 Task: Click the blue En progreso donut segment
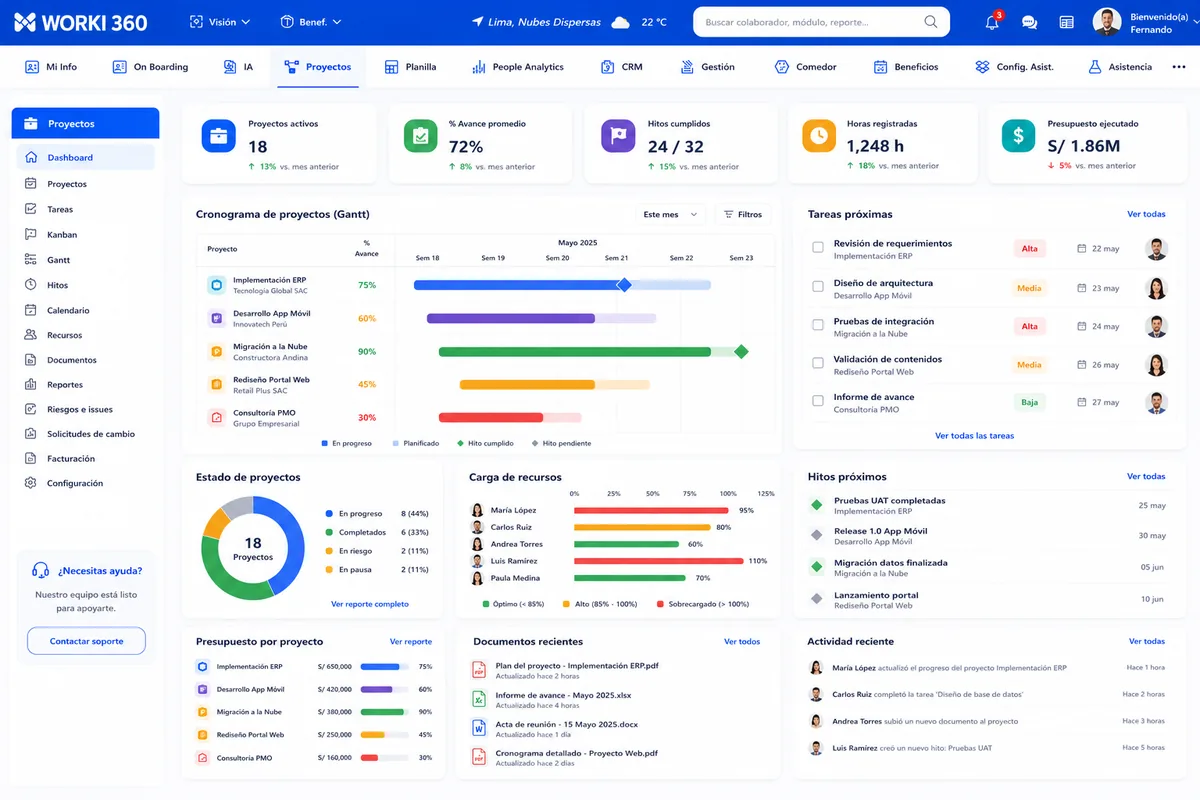287,545
